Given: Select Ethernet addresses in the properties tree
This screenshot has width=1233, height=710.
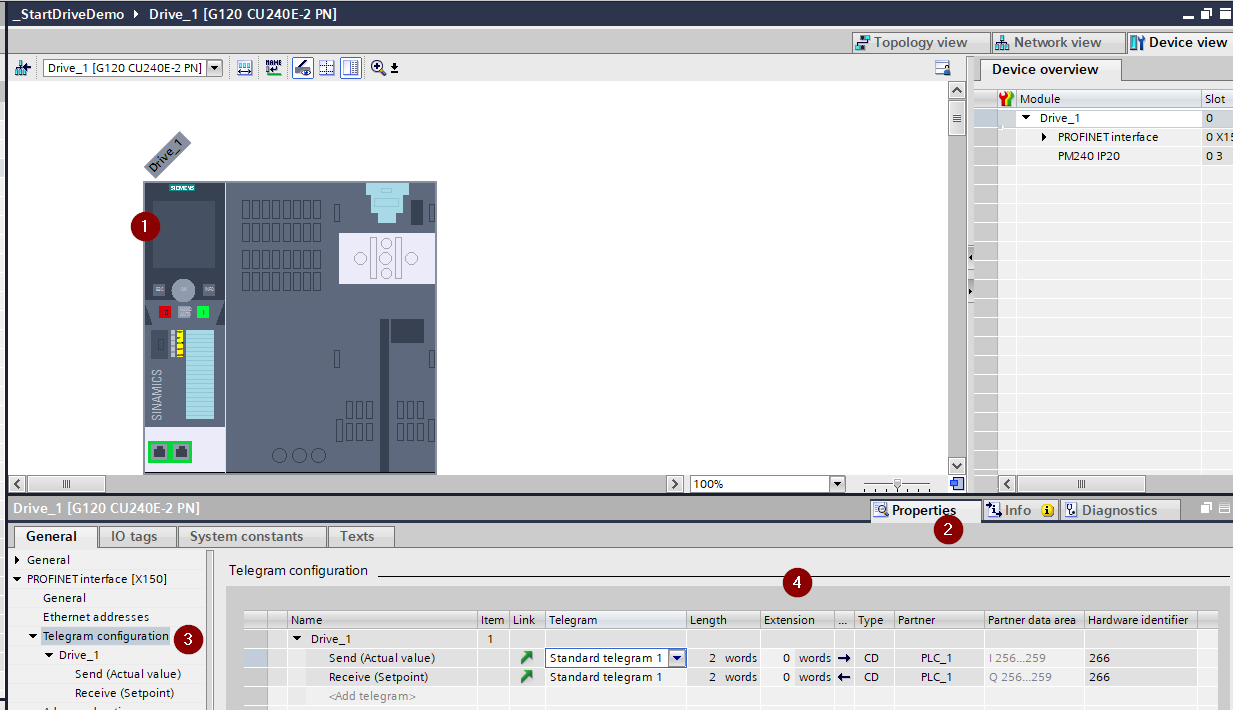Looking at the screenshot, I should (96, 617).
